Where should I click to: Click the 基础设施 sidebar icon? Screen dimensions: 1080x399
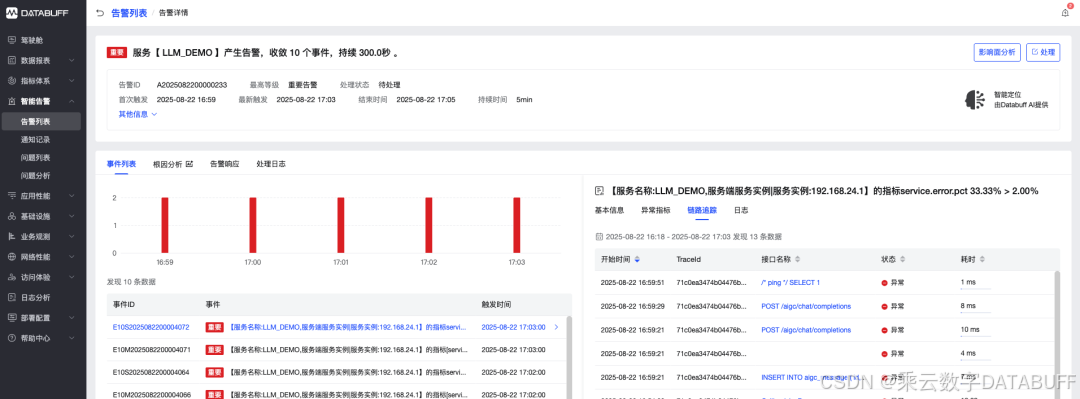(x=12, y=216)
